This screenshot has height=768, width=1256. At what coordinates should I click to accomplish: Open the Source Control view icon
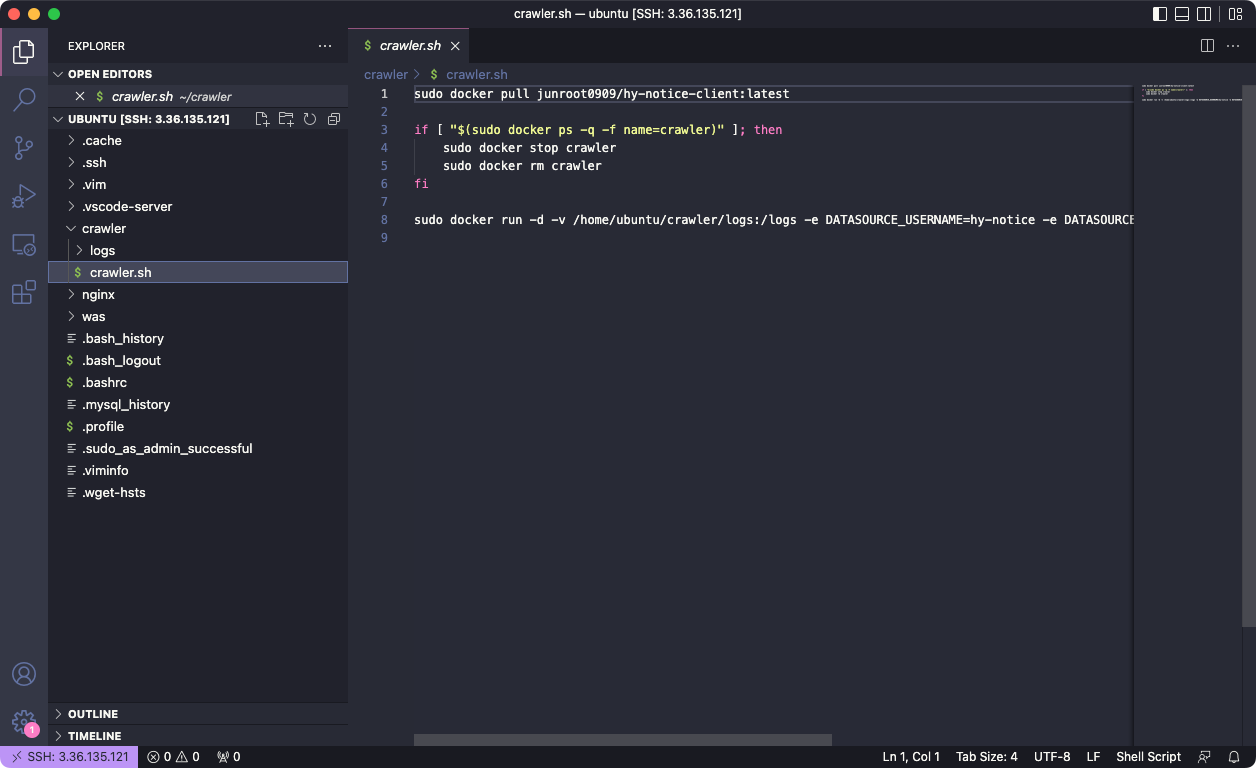24,148
